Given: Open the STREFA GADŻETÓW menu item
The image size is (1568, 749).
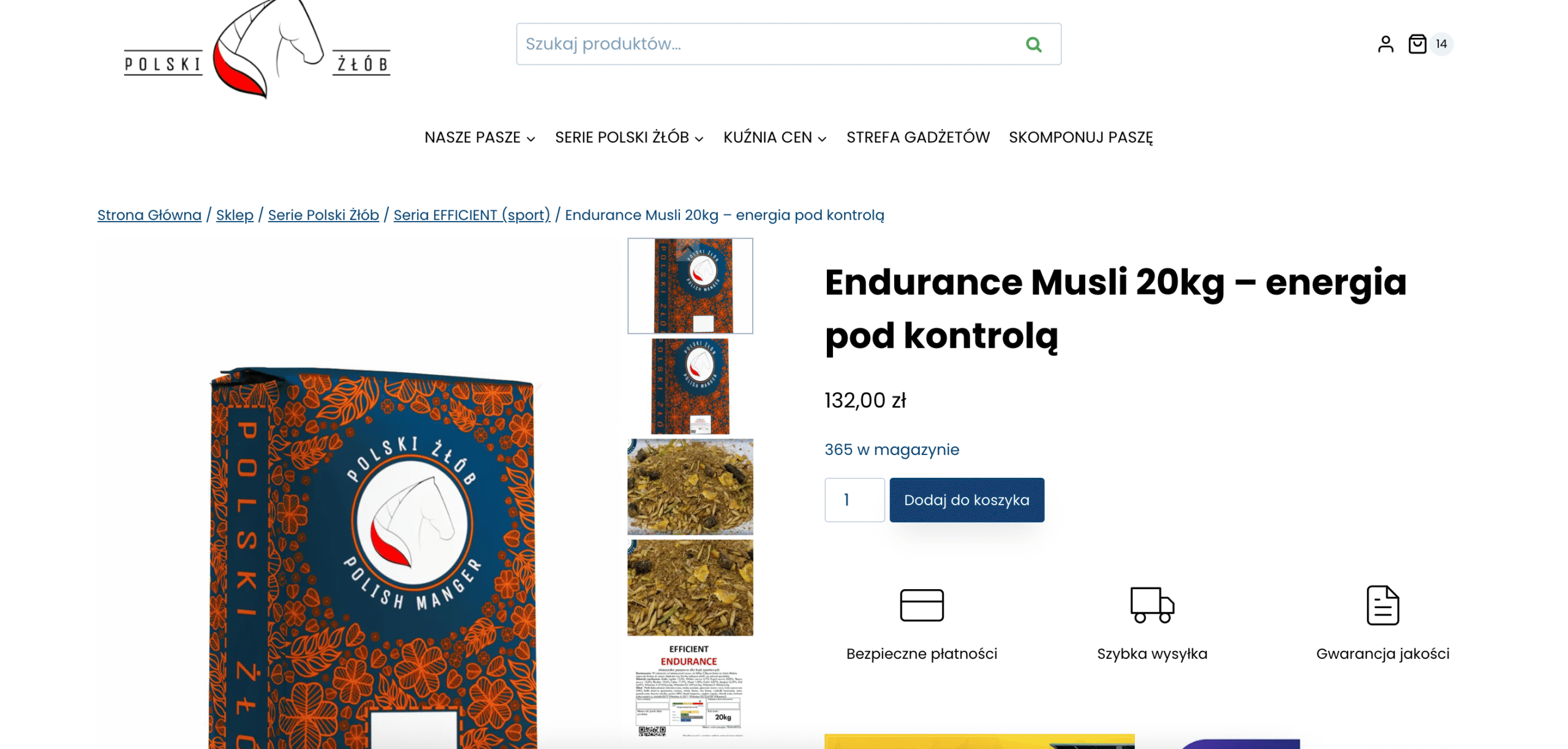Looking at the screenshot, I should [918, 137].
